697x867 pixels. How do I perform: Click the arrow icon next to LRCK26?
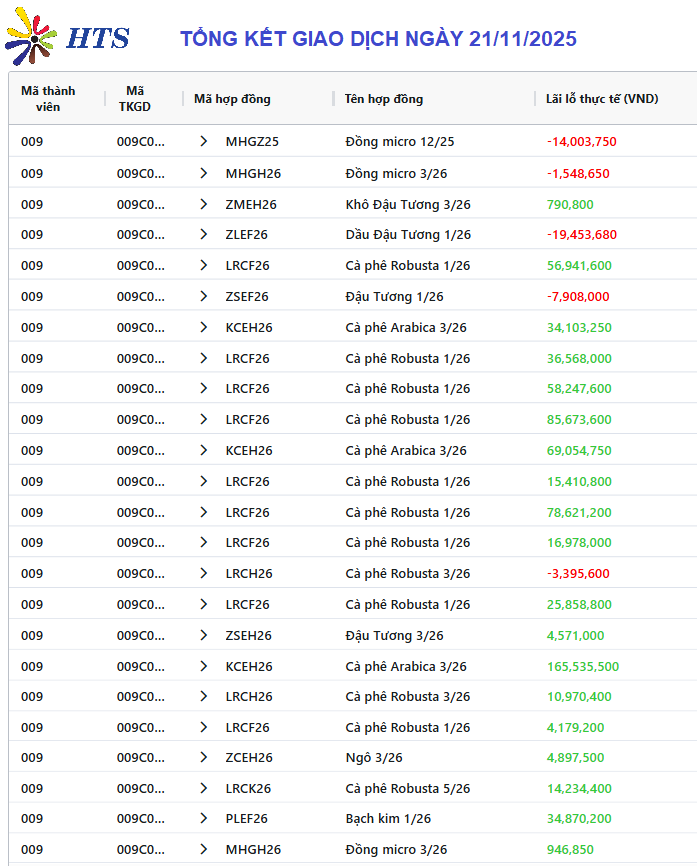pos(204,789)
